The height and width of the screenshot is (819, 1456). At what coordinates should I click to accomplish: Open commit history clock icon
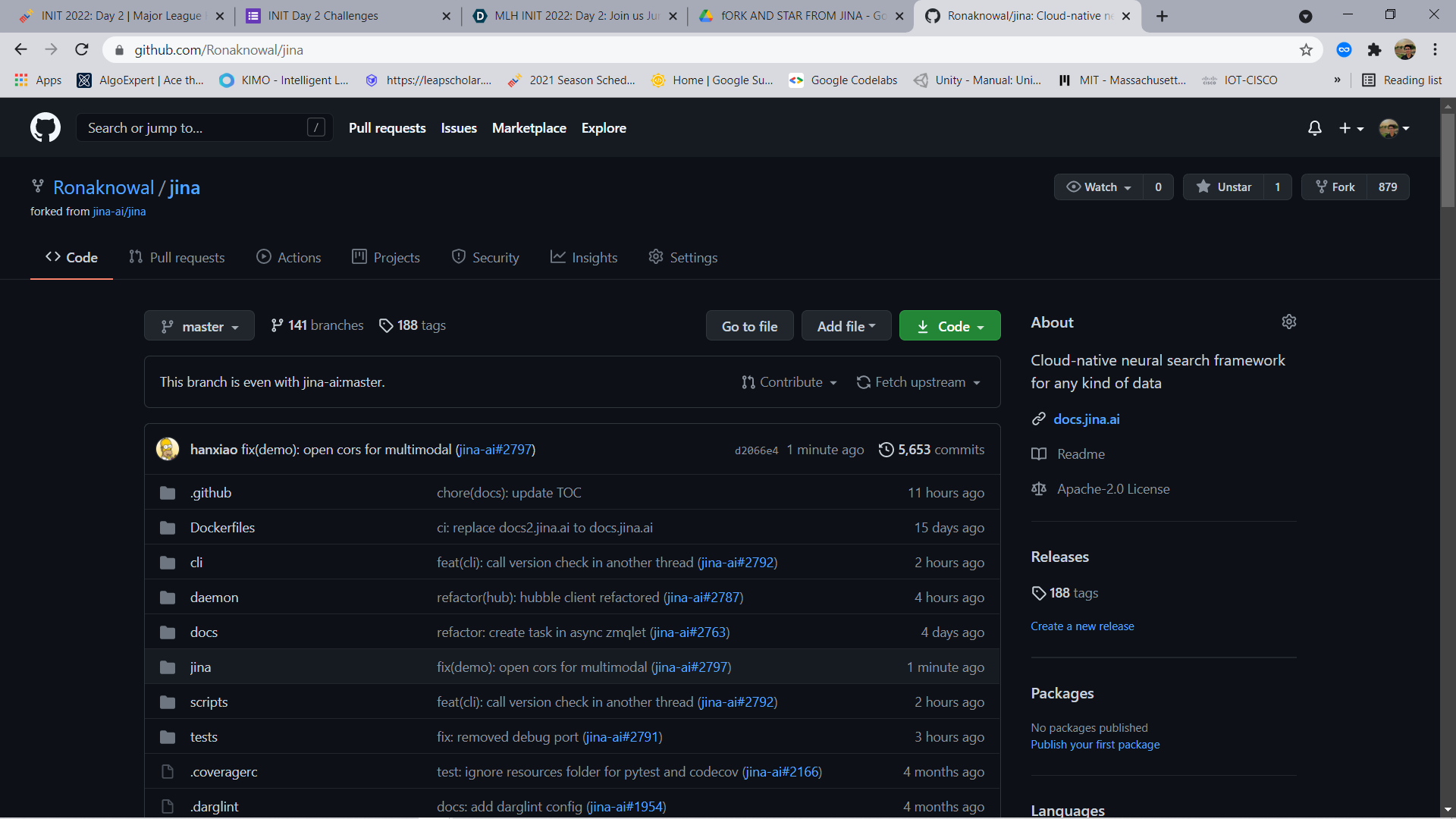tap(886, 450)
